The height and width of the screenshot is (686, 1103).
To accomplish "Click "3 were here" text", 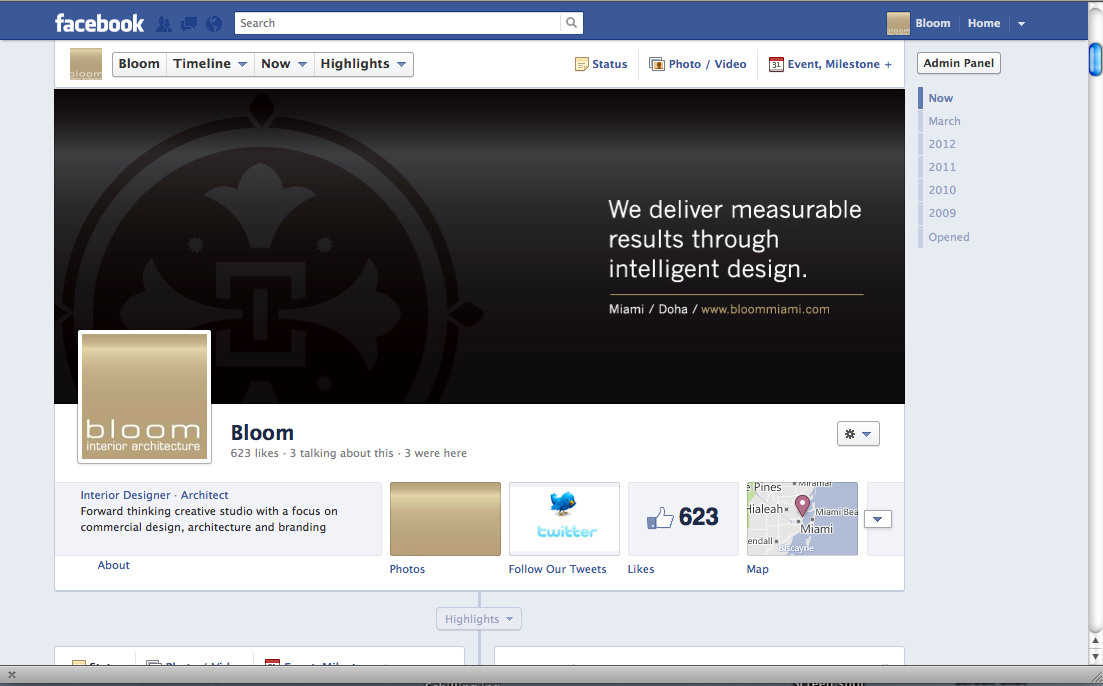I will pyautogui.click(x=435, y=453).
